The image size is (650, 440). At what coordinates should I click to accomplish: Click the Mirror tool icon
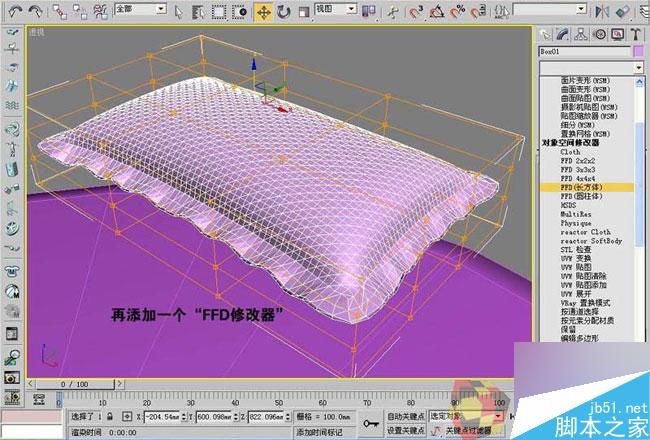tap(602, 12)
